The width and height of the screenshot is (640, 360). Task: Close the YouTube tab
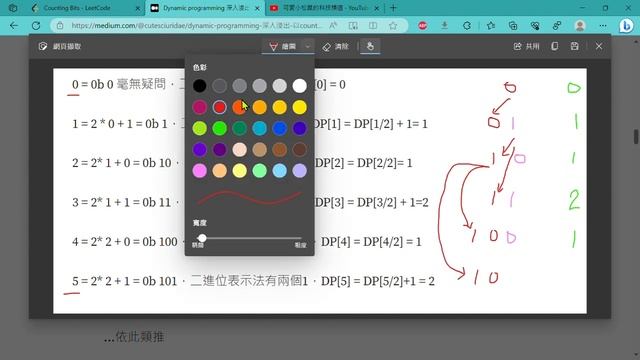point(376,8)
